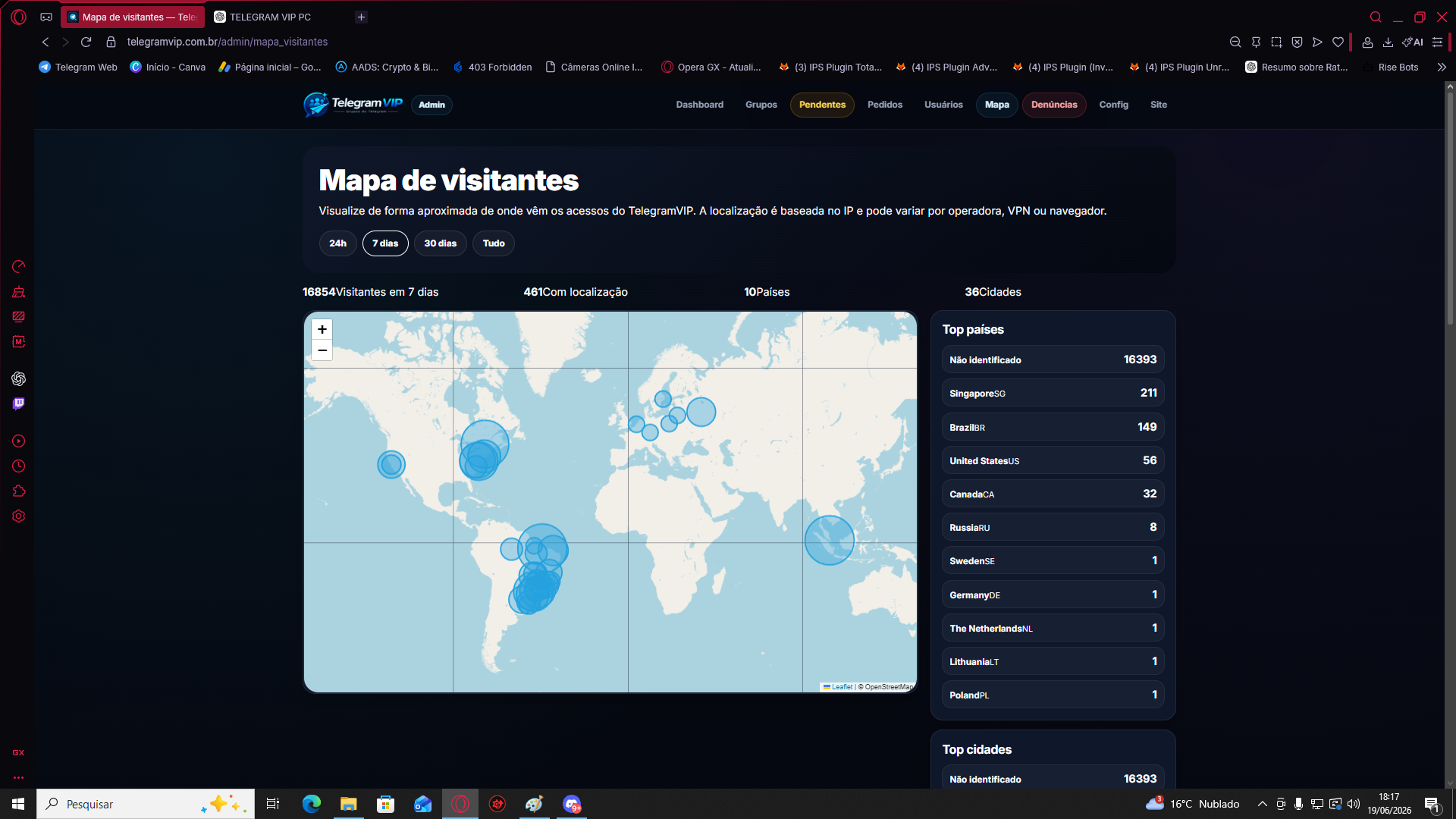Open the Usuários nav item
Viewport: 1456px width, 819px height.
point(943,105)
